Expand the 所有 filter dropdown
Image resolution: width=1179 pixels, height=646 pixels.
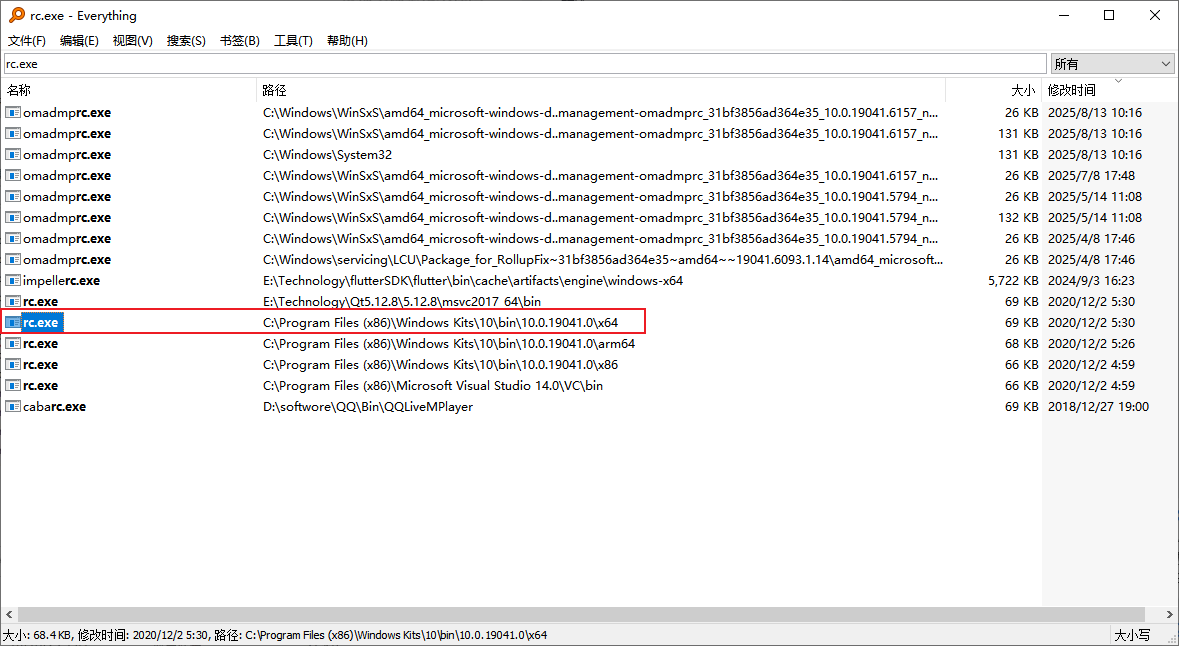coord(1112,64)
